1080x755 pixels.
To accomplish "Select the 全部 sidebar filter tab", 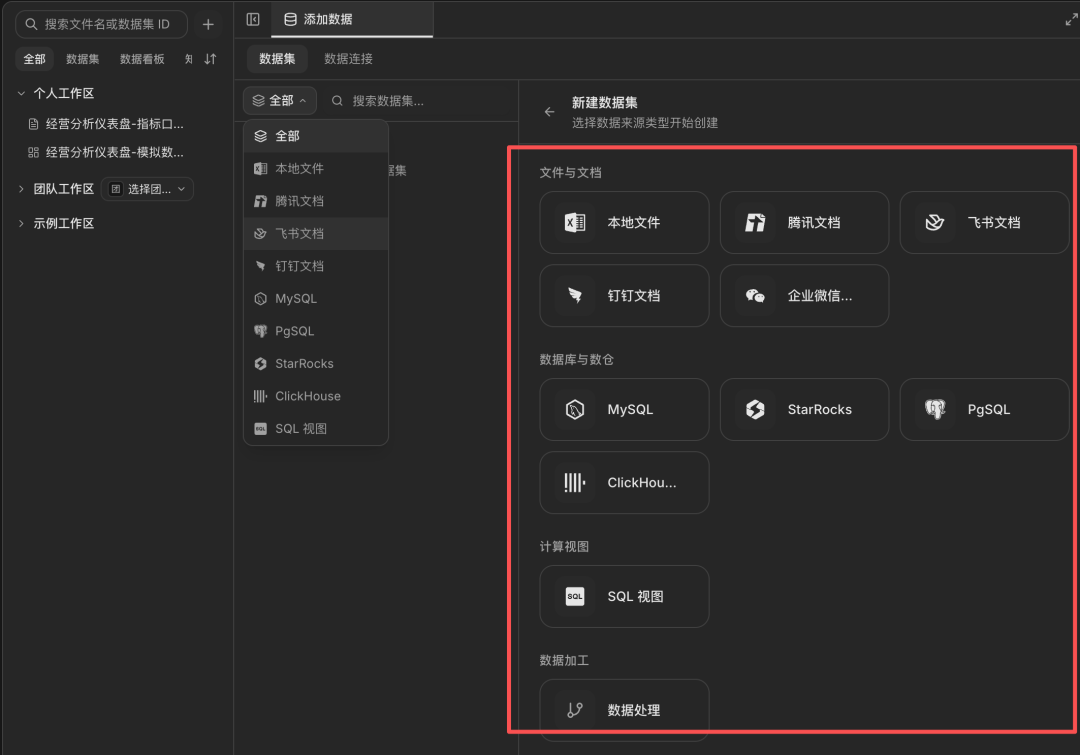I will point(34,59).
